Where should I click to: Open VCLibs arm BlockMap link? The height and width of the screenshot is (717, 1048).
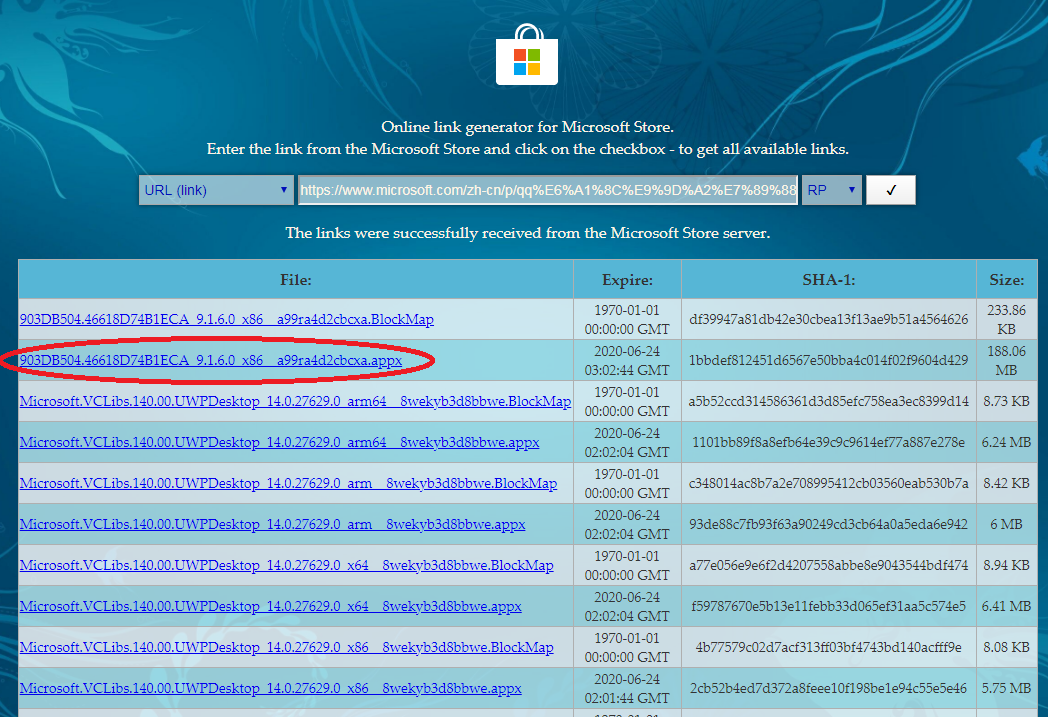(x=288, y=483)
